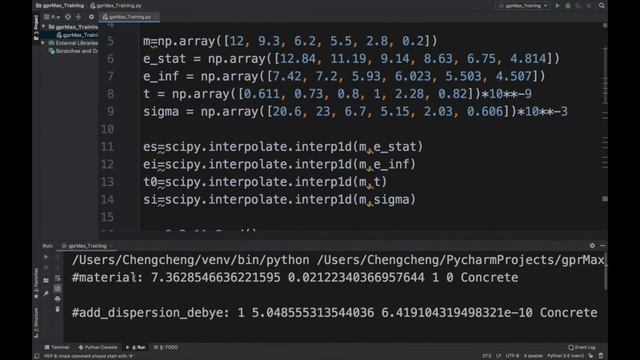Click the UTF-8 encoding in status bar

(x=512, y=356)
